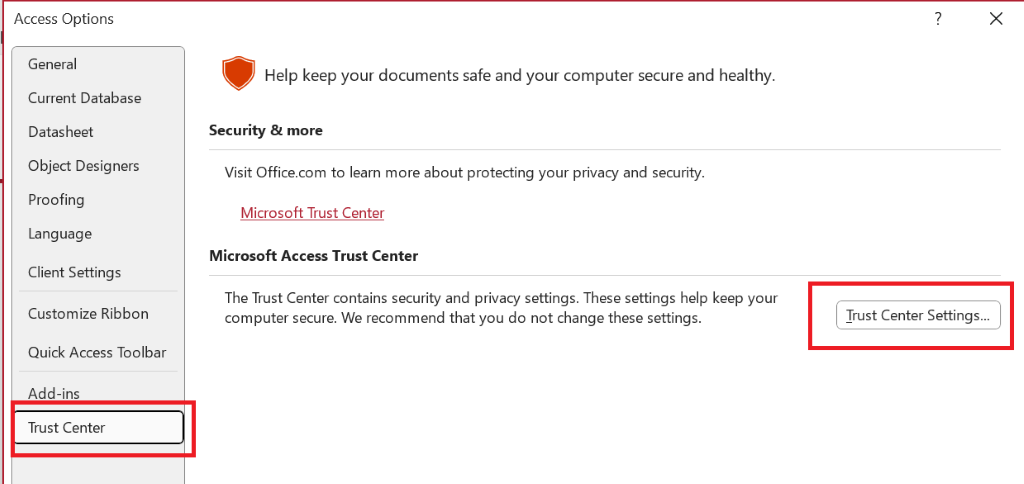
Task: Click the Visit Office.com privacy text
Action: tap(464, 172)
